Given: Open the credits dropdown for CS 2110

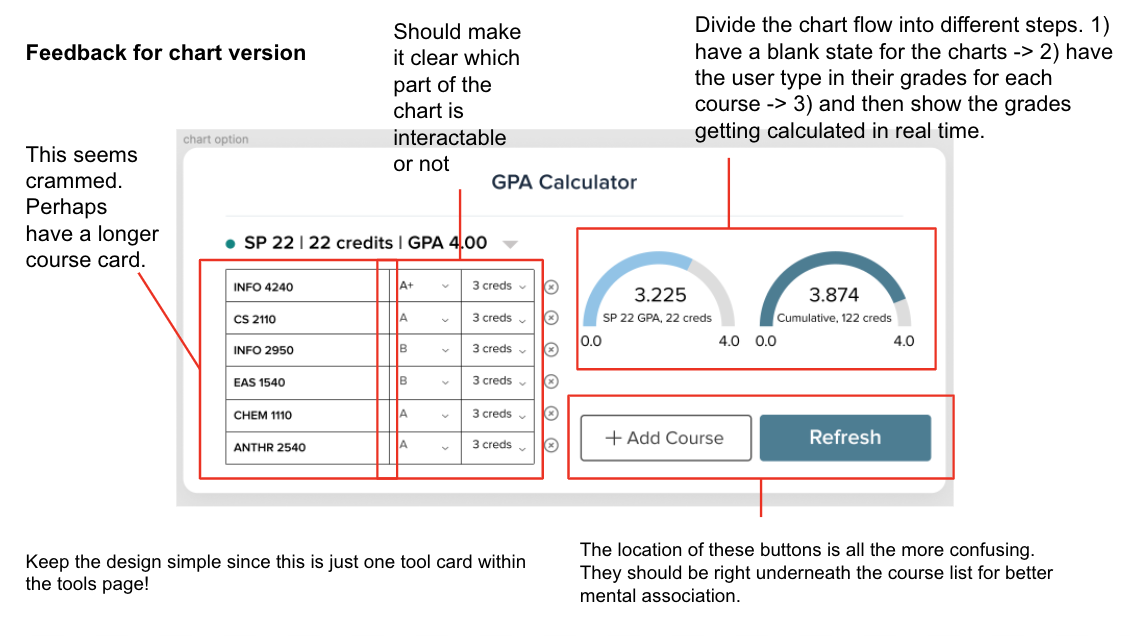Looking at the screenshot, I should (x=498, y=318).
